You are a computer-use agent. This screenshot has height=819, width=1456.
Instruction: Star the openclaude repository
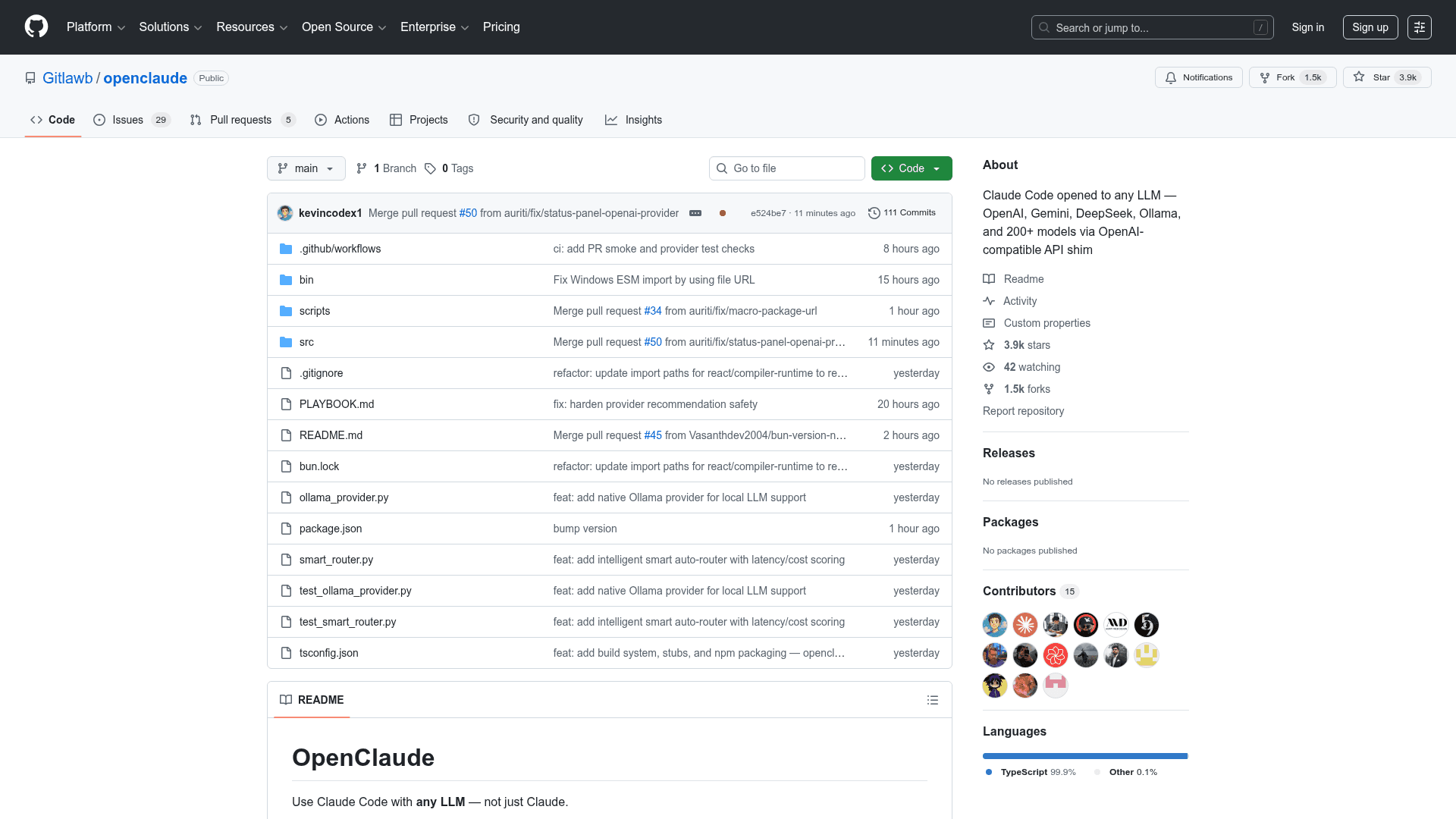[1386, 77]
